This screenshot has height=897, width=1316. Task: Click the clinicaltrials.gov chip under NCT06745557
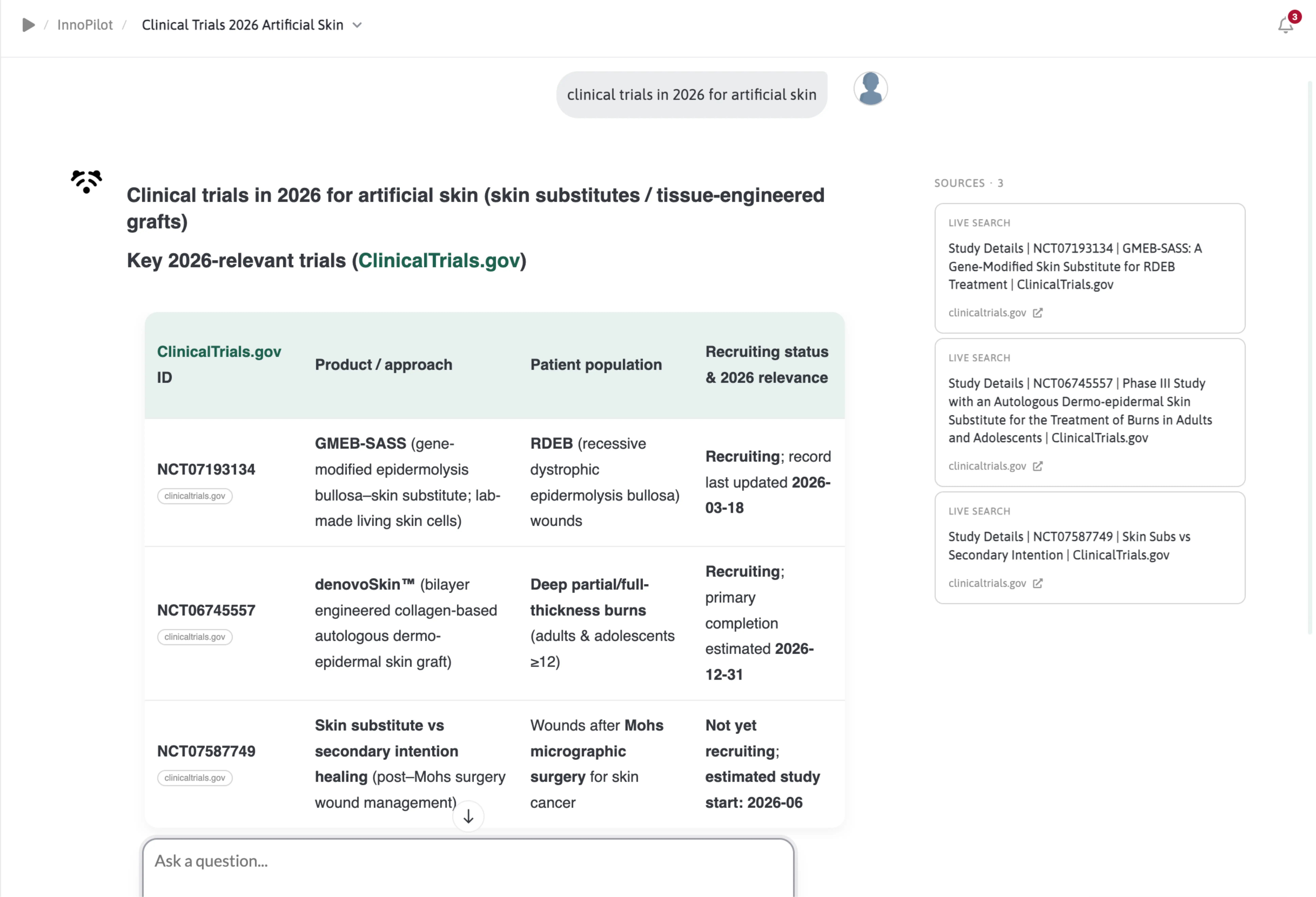point(195,637)
